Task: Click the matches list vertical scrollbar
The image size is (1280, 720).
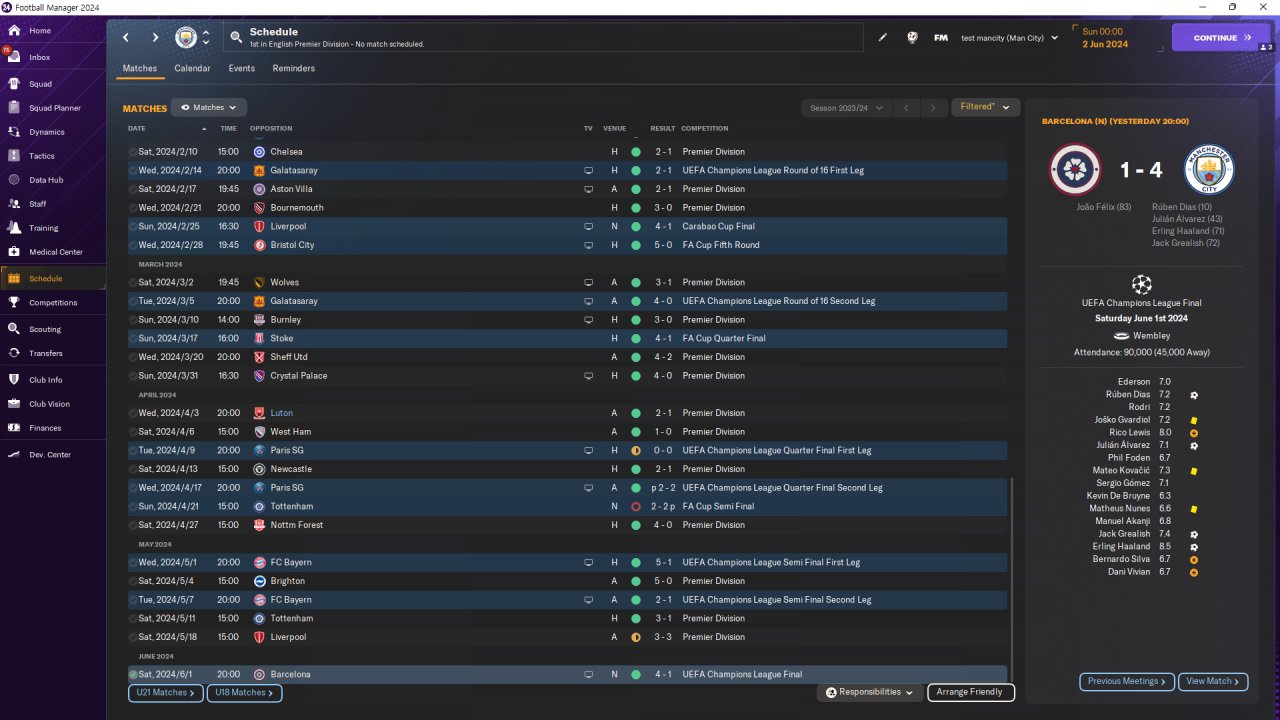Action: point(1012,580)
